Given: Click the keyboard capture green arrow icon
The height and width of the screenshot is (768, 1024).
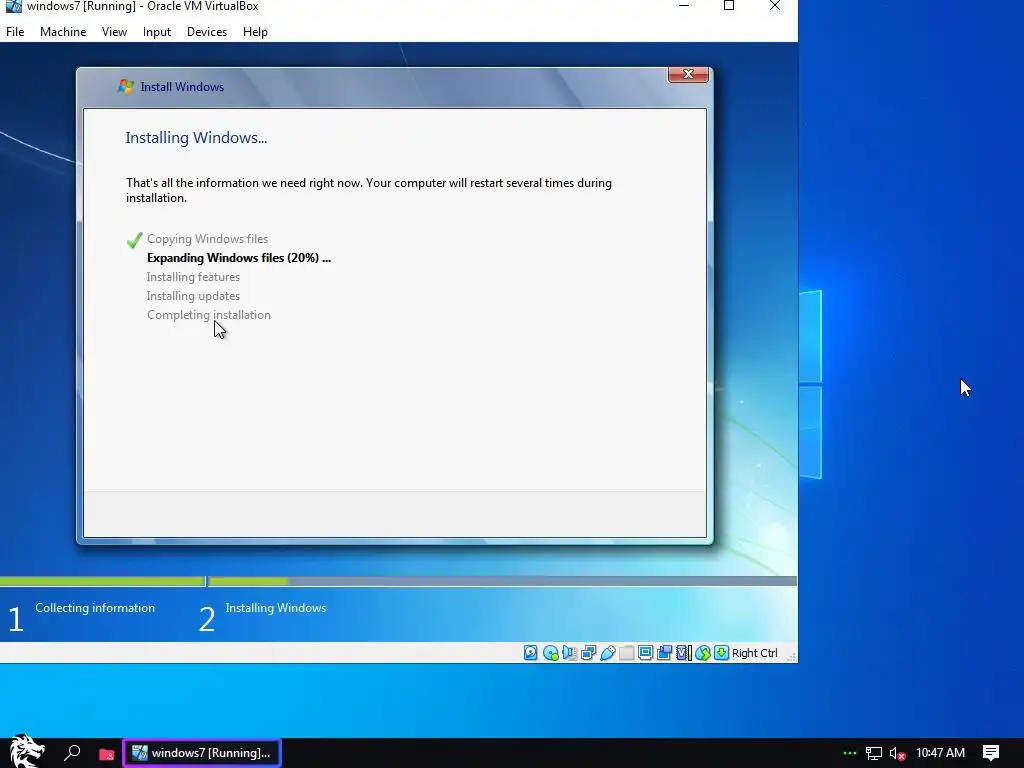Looking at the screenshot, I should [721, 652].
